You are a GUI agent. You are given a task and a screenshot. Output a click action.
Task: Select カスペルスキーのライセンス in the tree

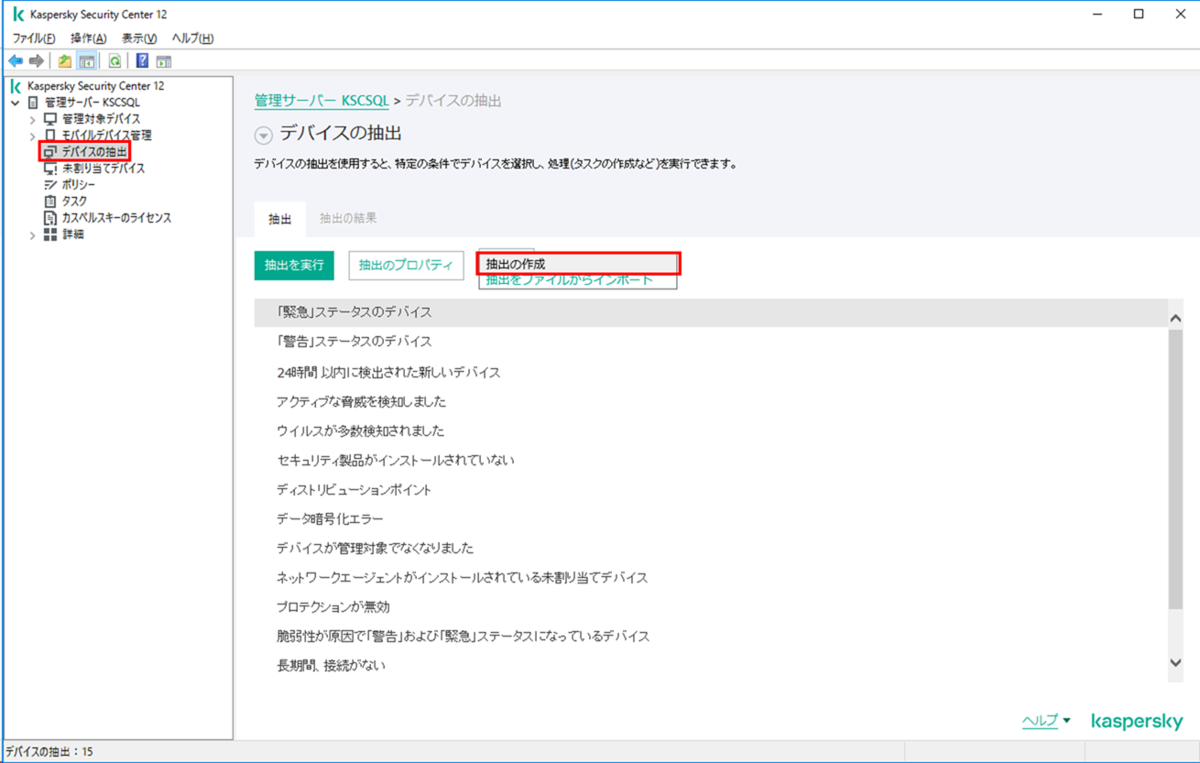tap(116, 217)
